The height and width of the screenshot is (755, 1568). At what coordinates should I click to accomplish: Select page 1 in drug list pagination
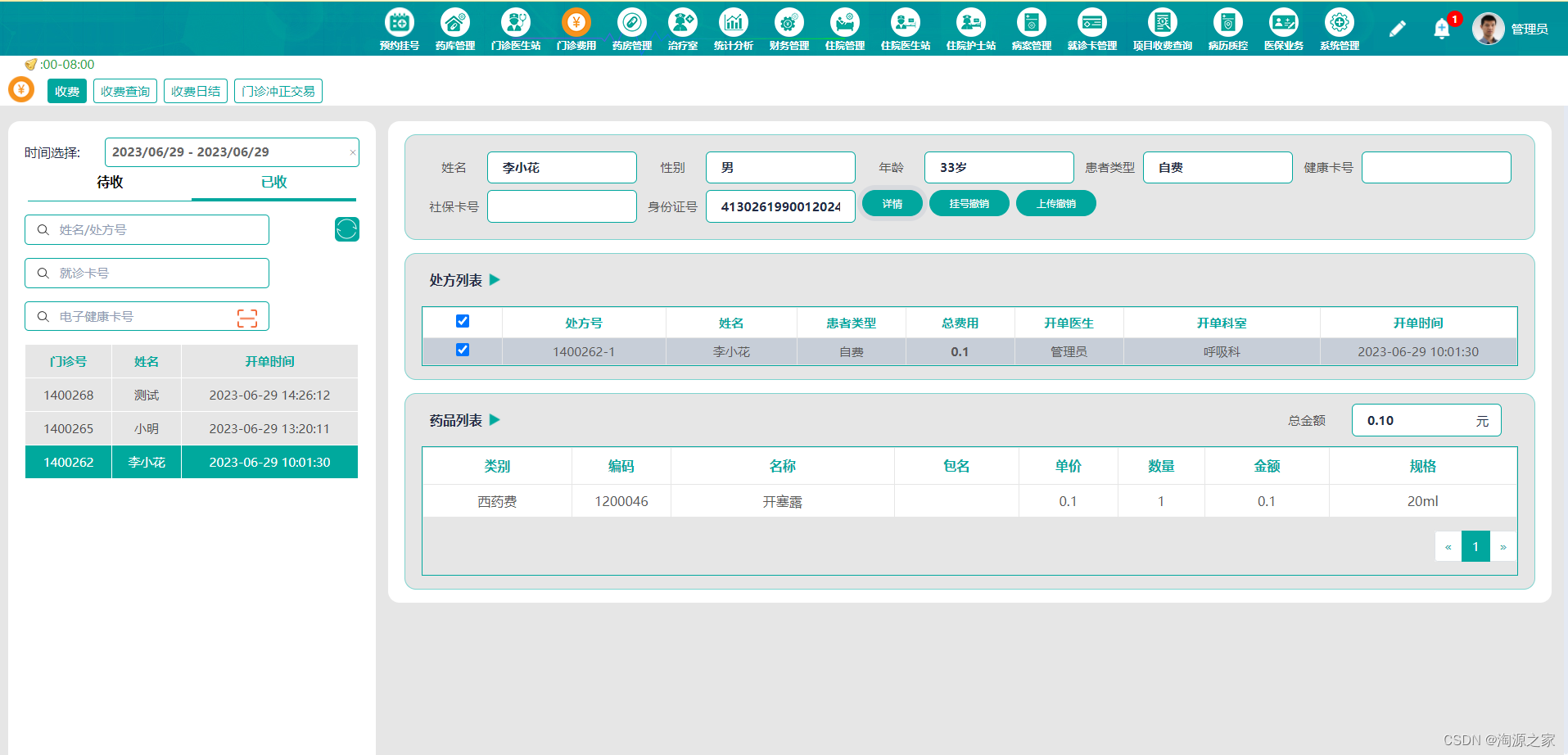(1475, 546)
